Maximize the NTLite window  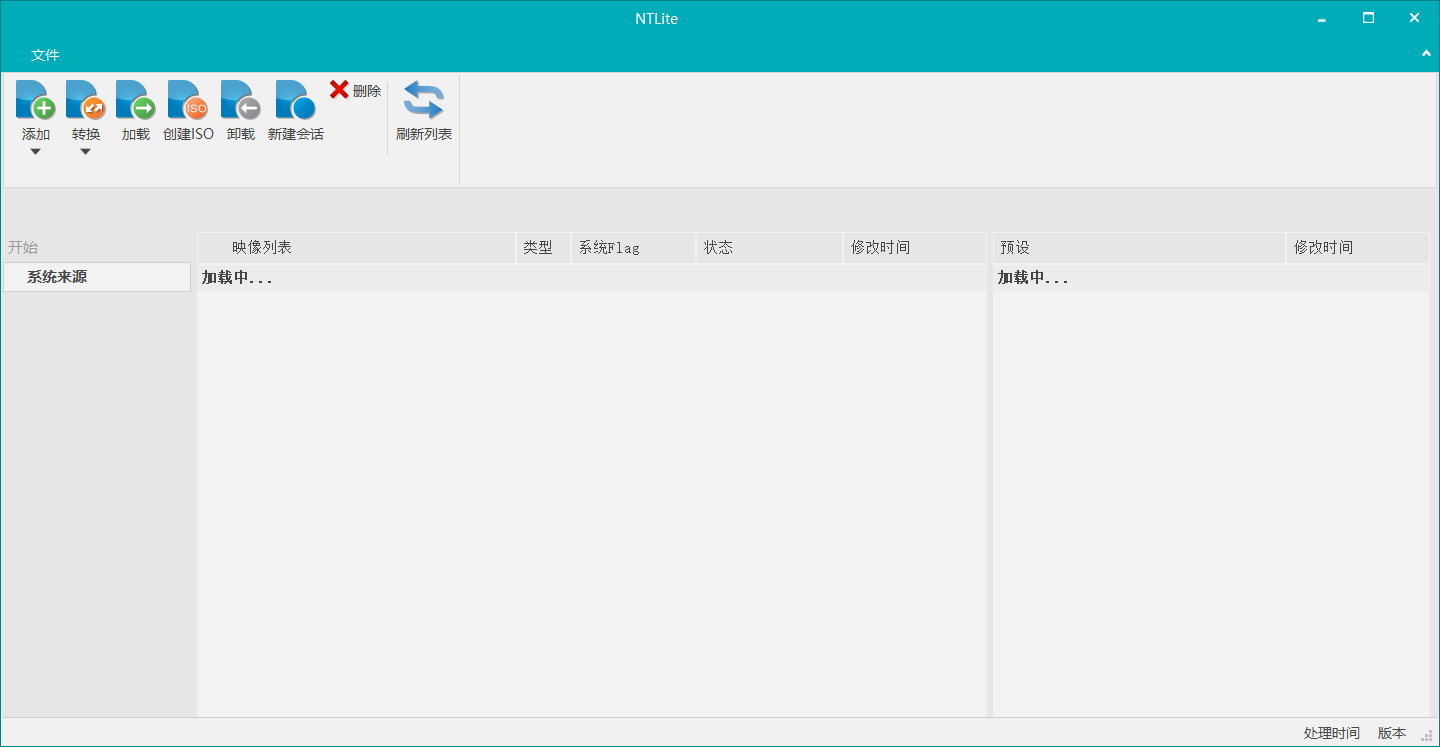pyautogui.click(x=1368, y=18)
